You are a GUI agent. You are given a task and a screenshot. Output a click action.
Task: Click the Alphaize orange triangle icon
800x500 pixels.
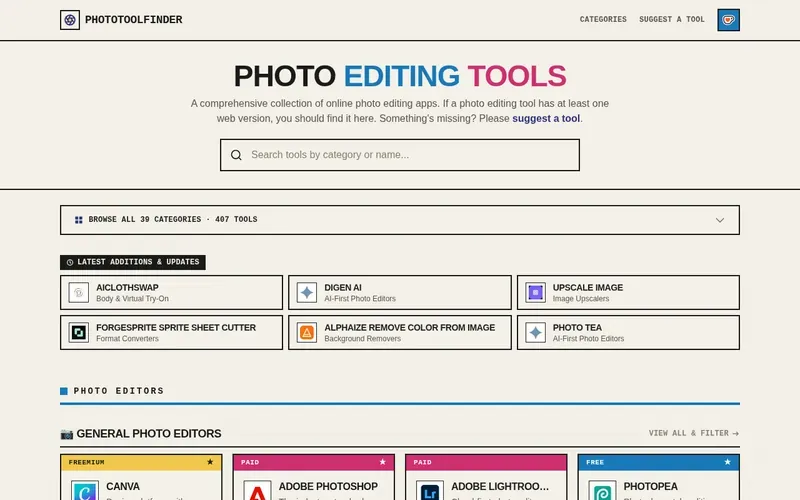pos(307,333)
